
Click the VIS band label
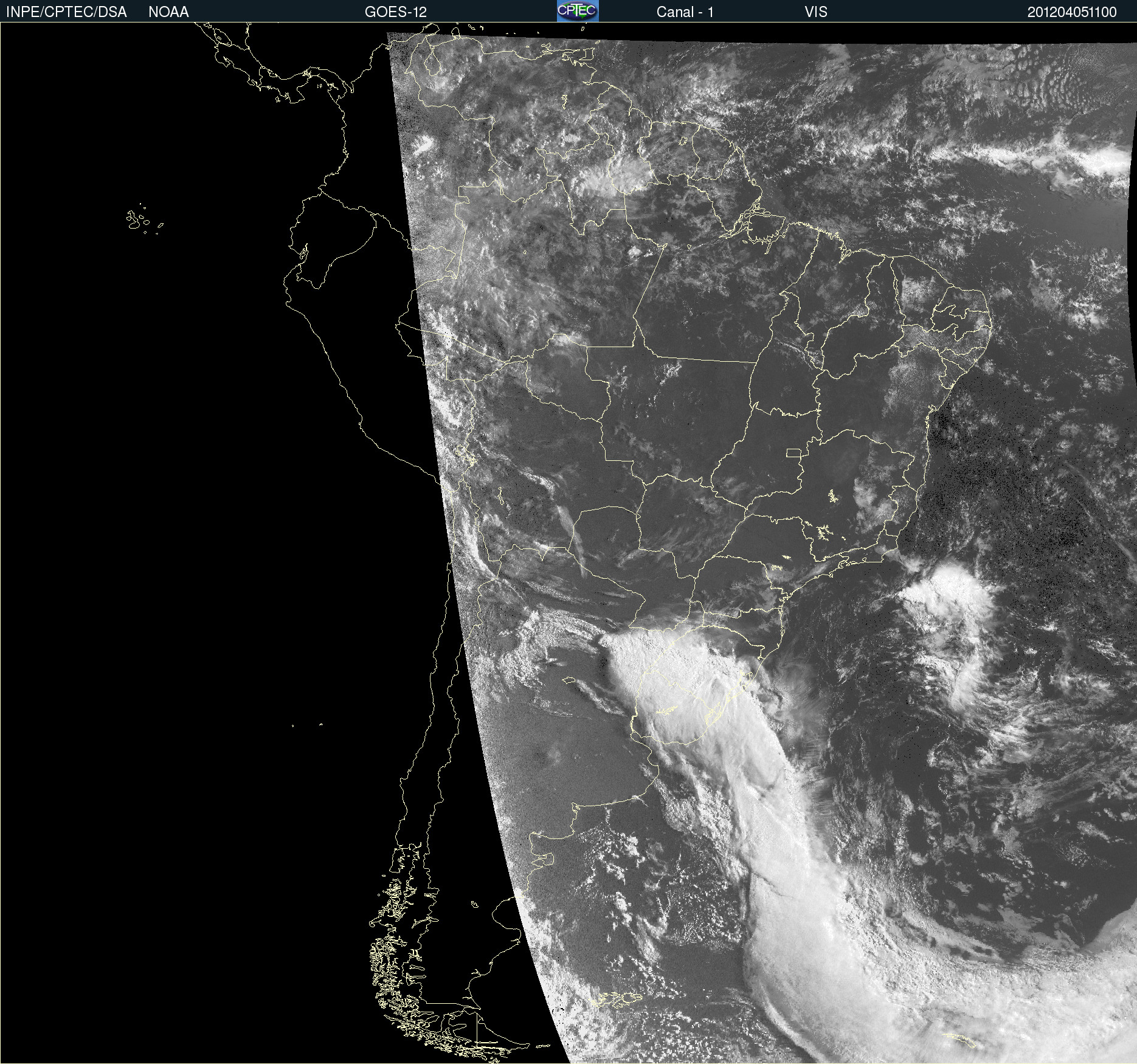(x=816, y=12)
